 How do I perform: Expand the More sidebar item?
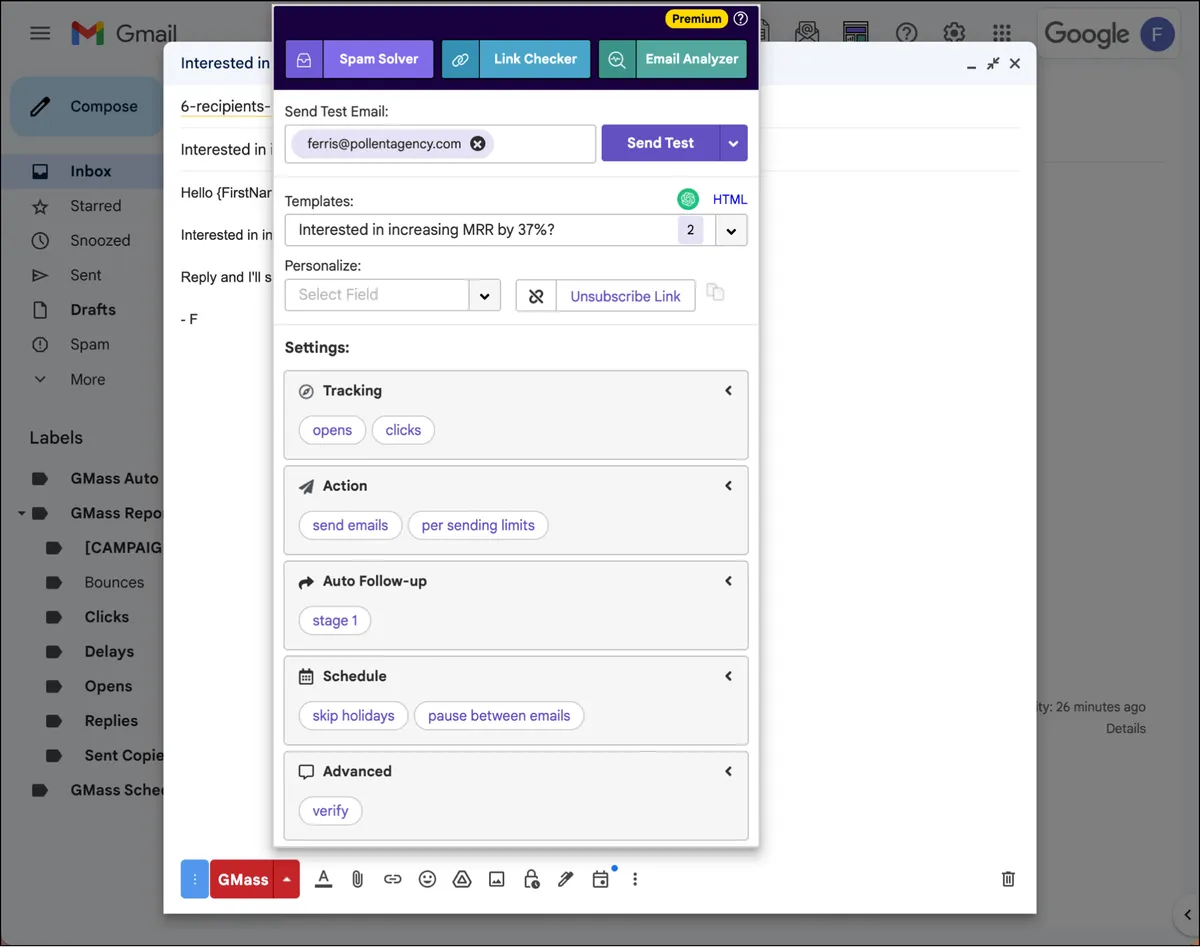point(87,380)
